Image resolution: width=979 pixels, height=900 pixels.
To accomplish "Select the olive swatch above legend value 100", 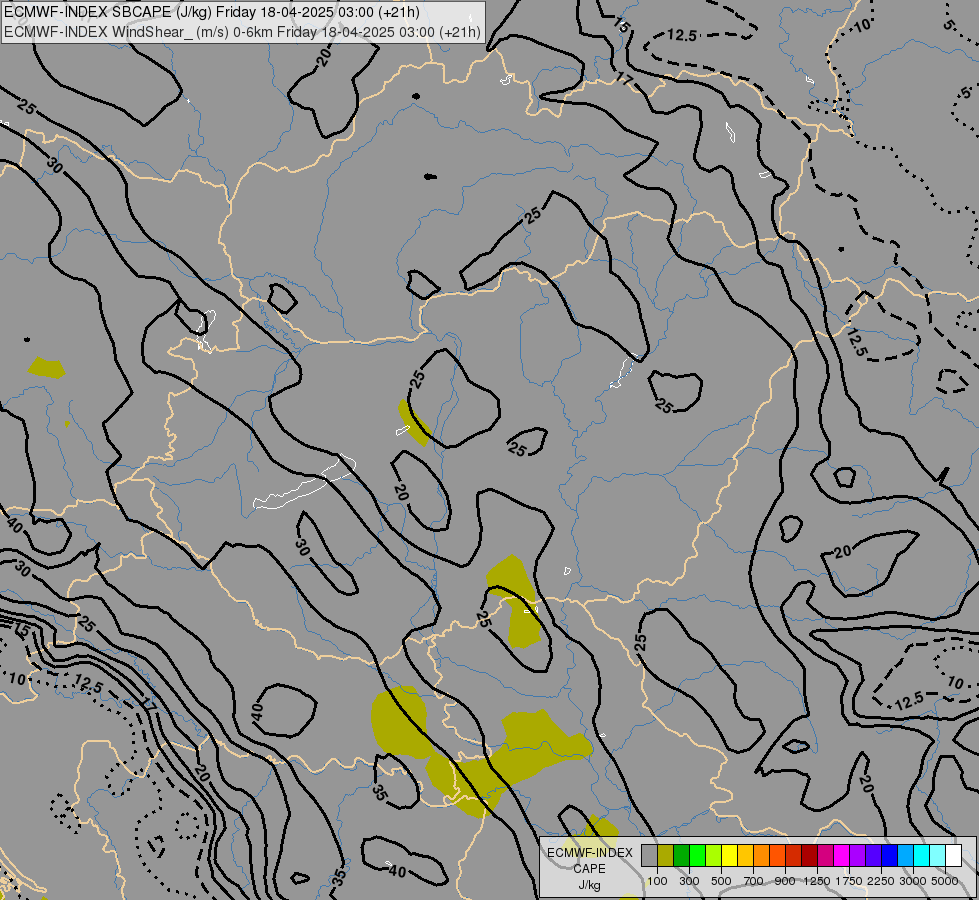I will (665, 855).
